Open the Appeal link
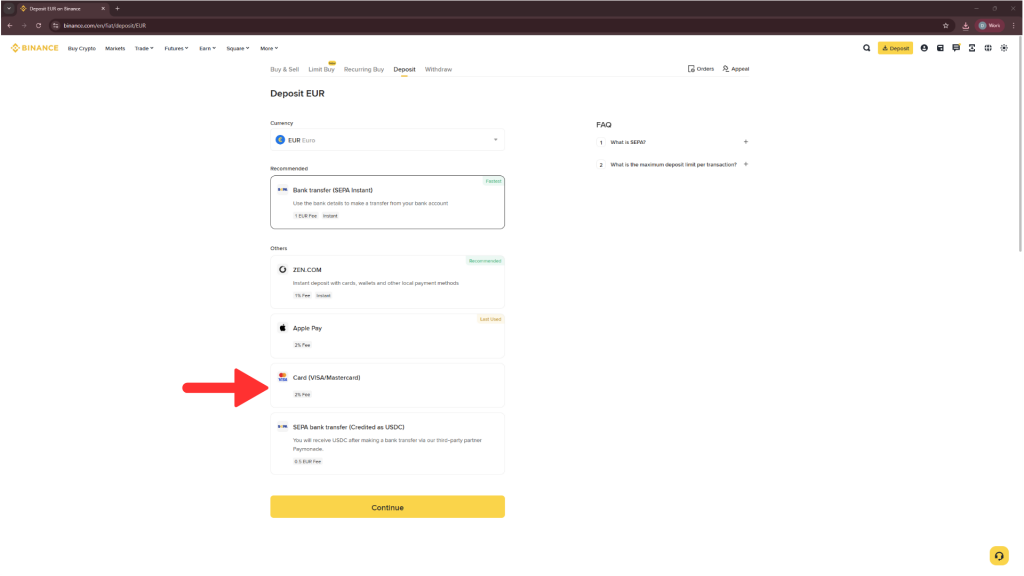Image resolution: width=1024 pixels, height=576 pixels. coord(735,69)
